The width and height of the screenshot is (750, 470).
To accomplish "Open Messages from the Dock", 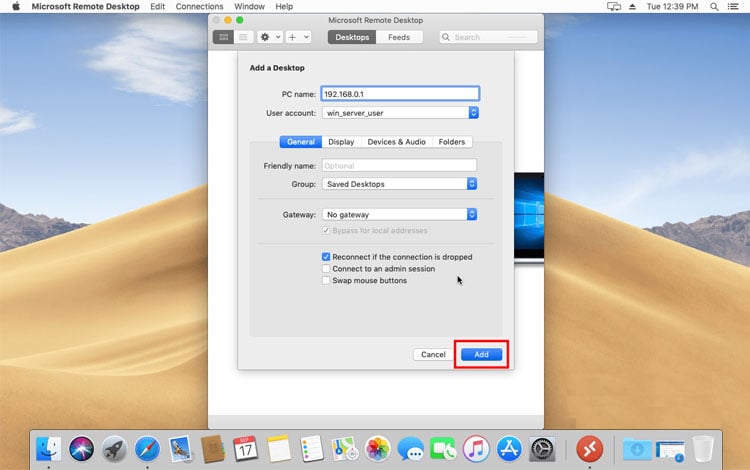I will [x=410, y=449].
